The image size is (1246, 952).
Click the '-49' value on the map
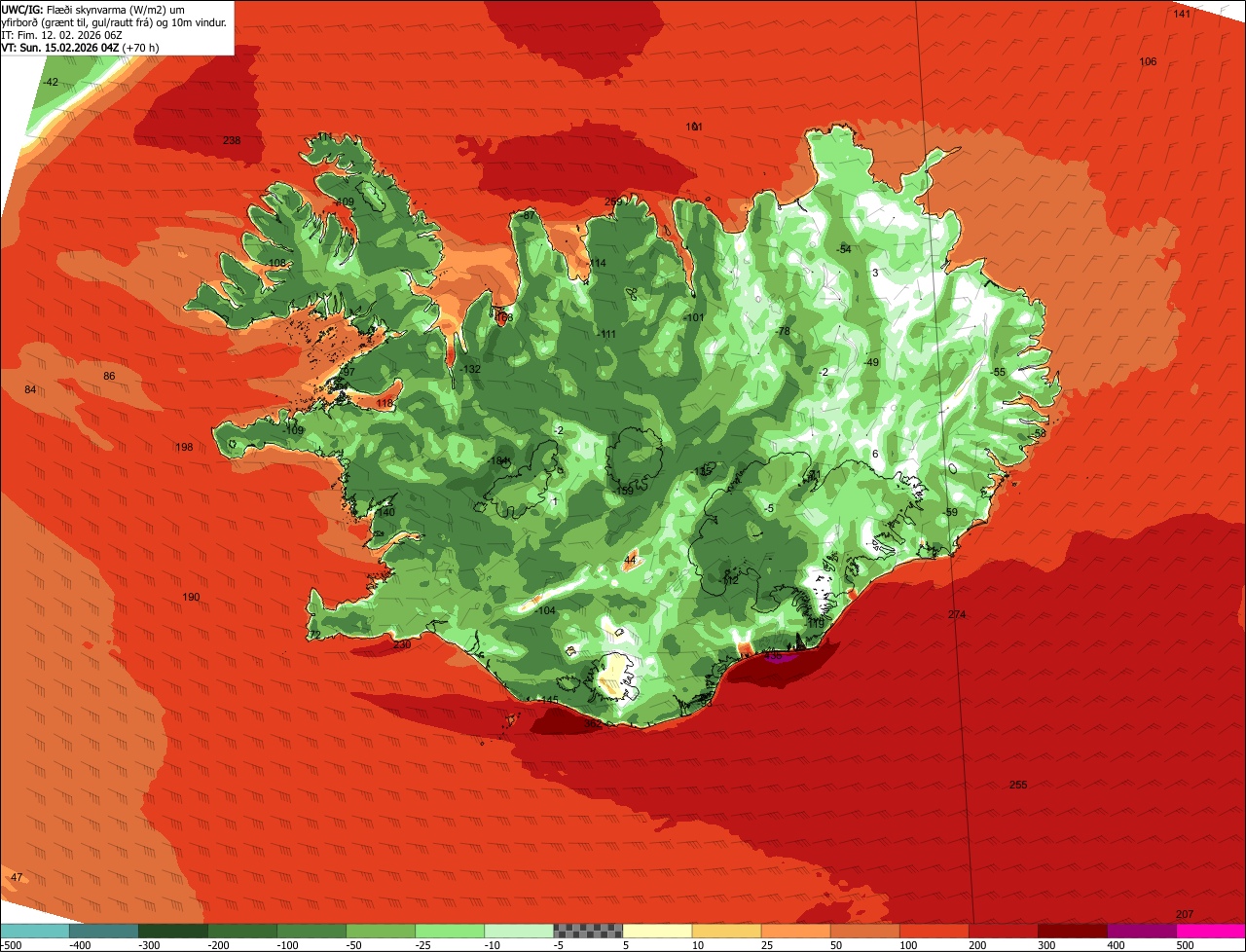tap(871, 362)
